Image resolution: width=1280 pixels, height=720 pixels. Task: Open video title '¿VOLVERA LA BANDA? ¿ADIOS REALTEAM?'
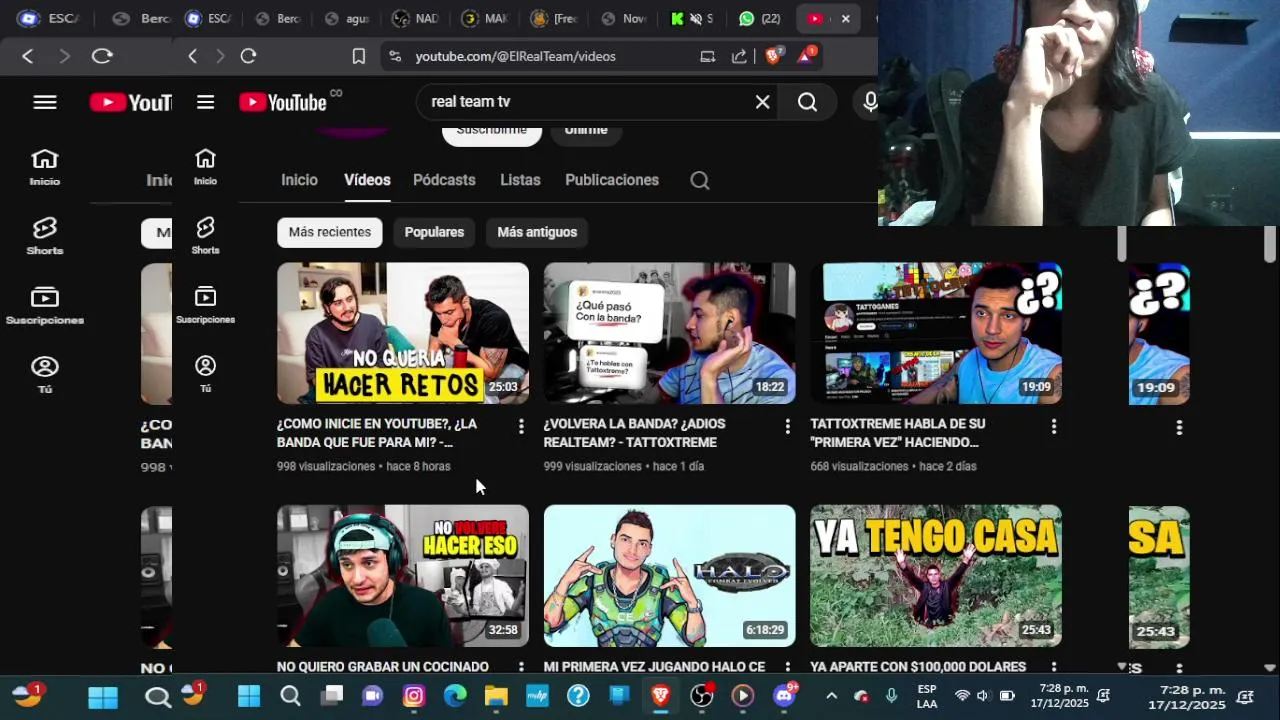click(x=634, y=433)
